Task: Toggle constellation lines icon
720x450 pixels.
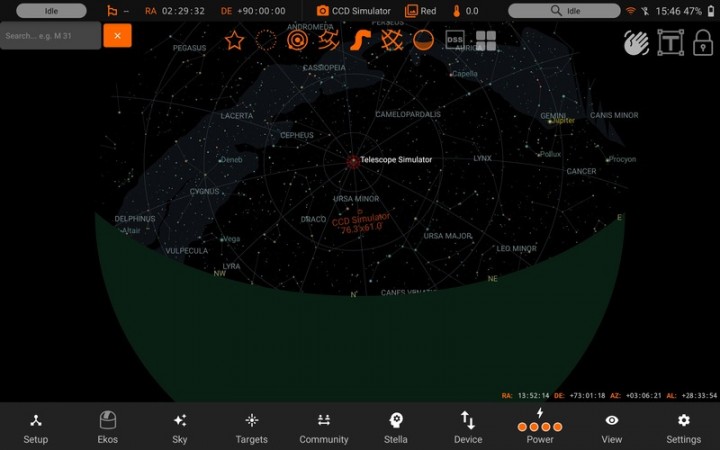Action: pyautogui.click(x=329, y=40)
